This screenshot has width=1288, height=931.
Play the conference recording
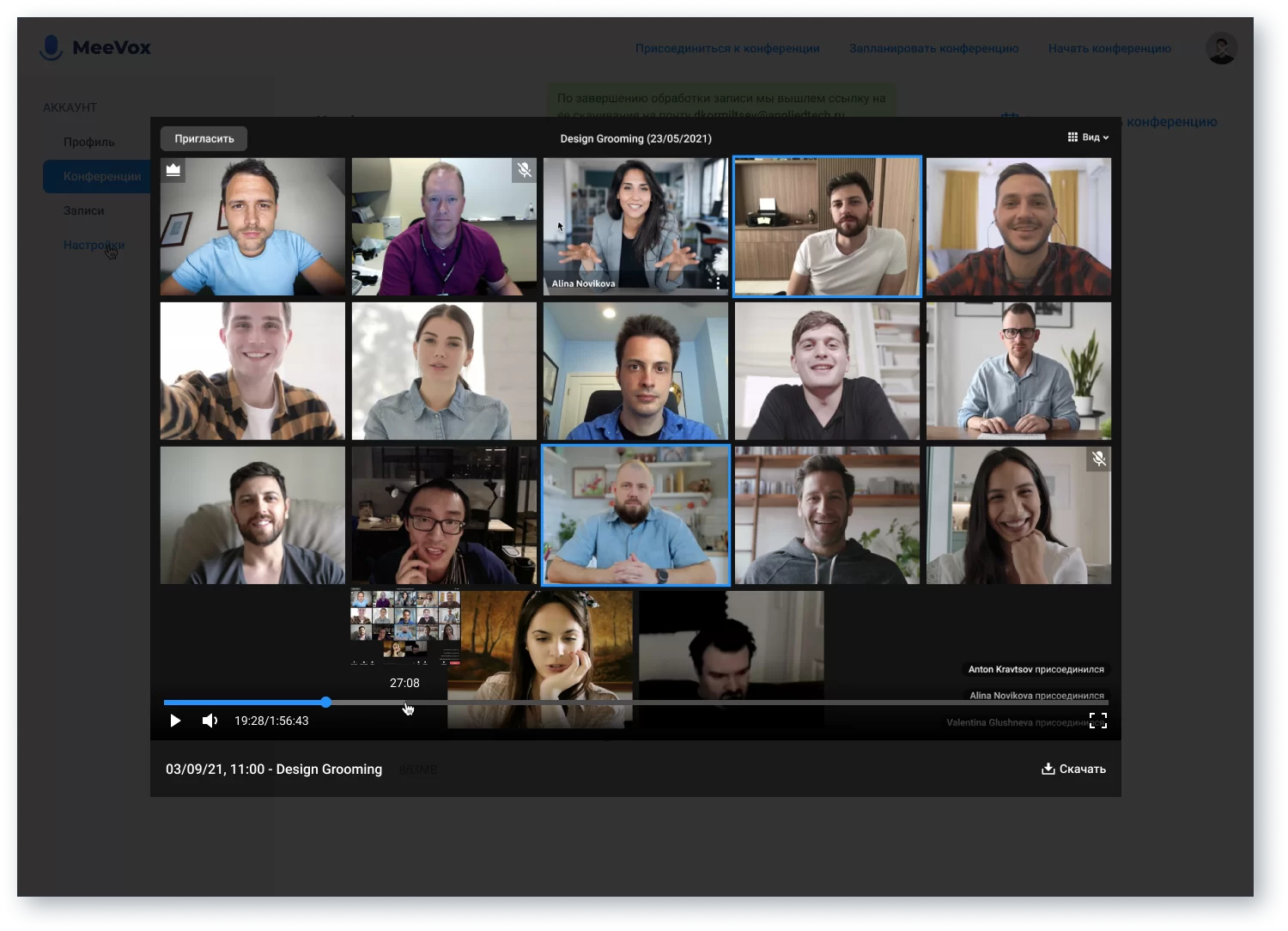tap(175, 721)
